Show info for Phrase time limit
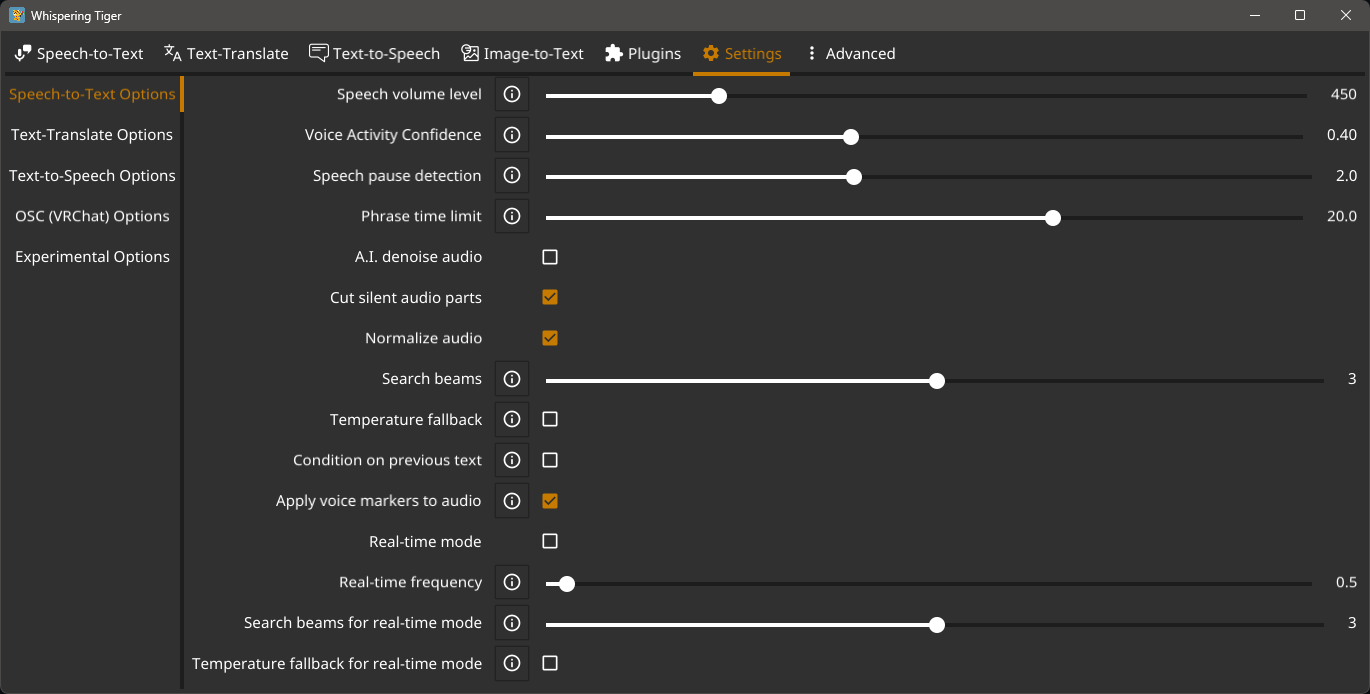1370x694 pixels. [512, 216]
